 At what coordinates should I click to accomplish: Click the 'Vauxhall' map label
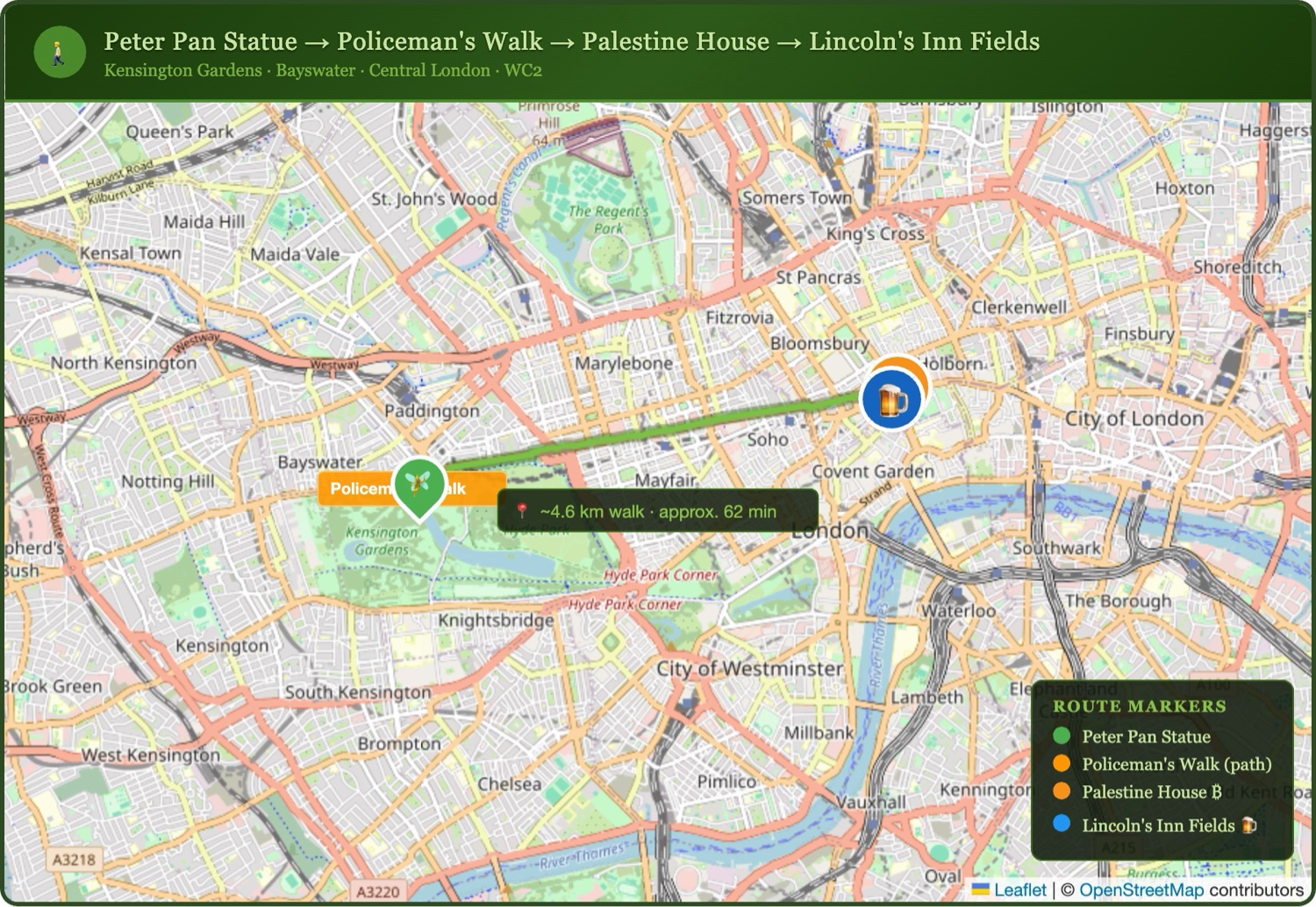pos(871,802)
